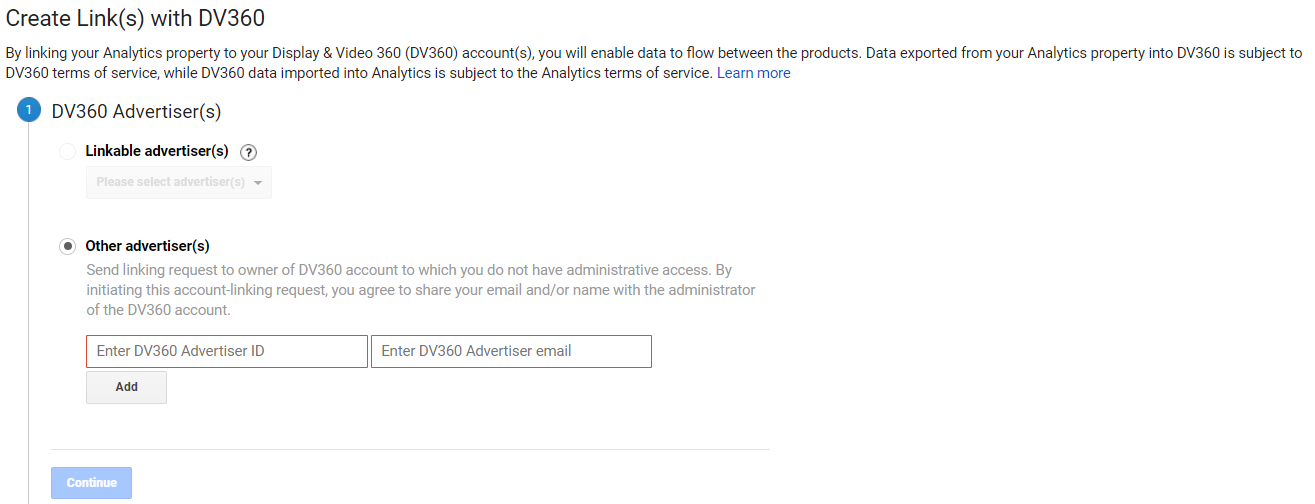Select the Other advertiser(s) radio button
Viewport: 1315px width, 504px height.
coord(67,246)
